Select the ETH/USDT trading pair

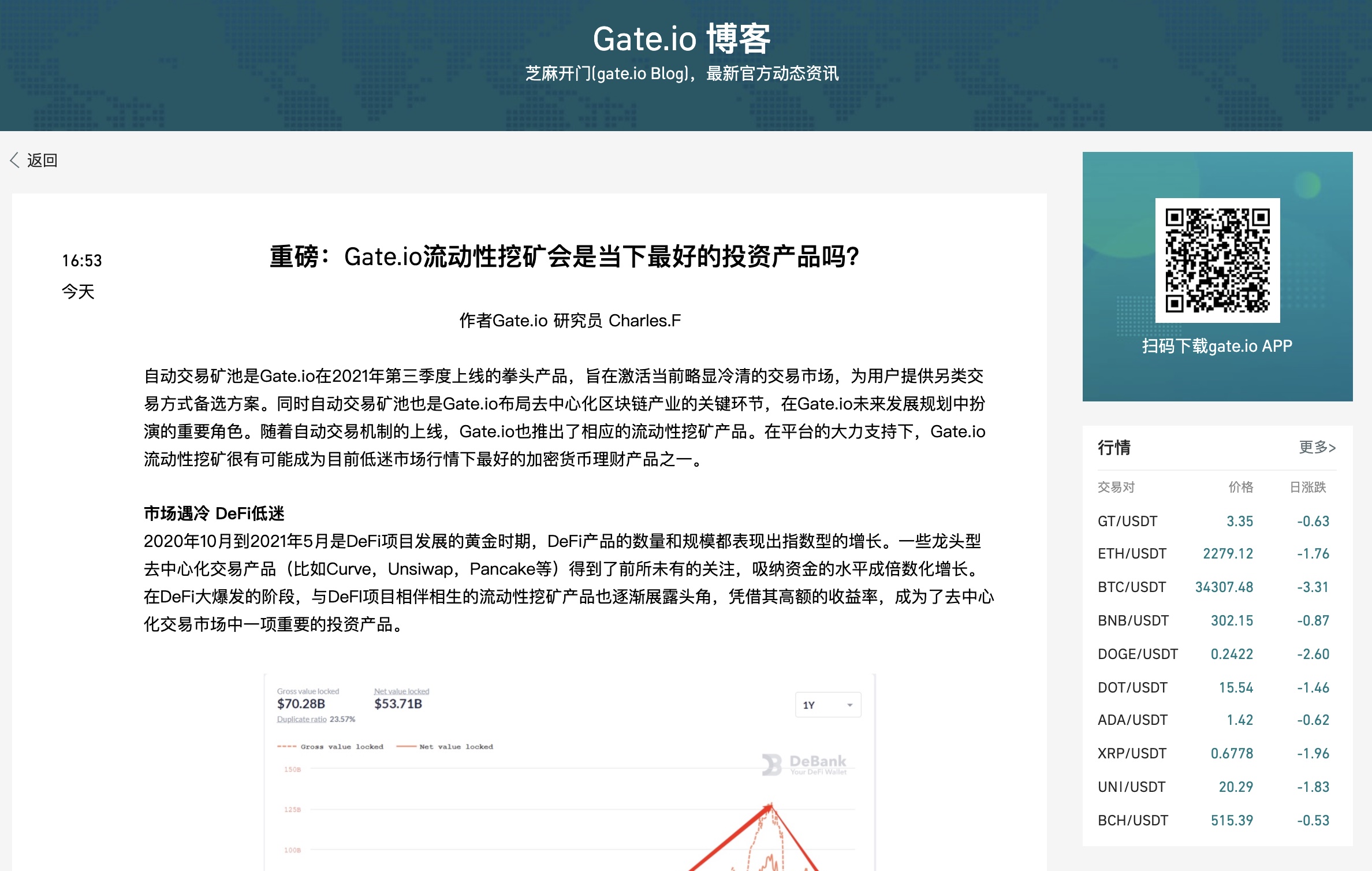pyautogui.click(x=1132, y=553)
